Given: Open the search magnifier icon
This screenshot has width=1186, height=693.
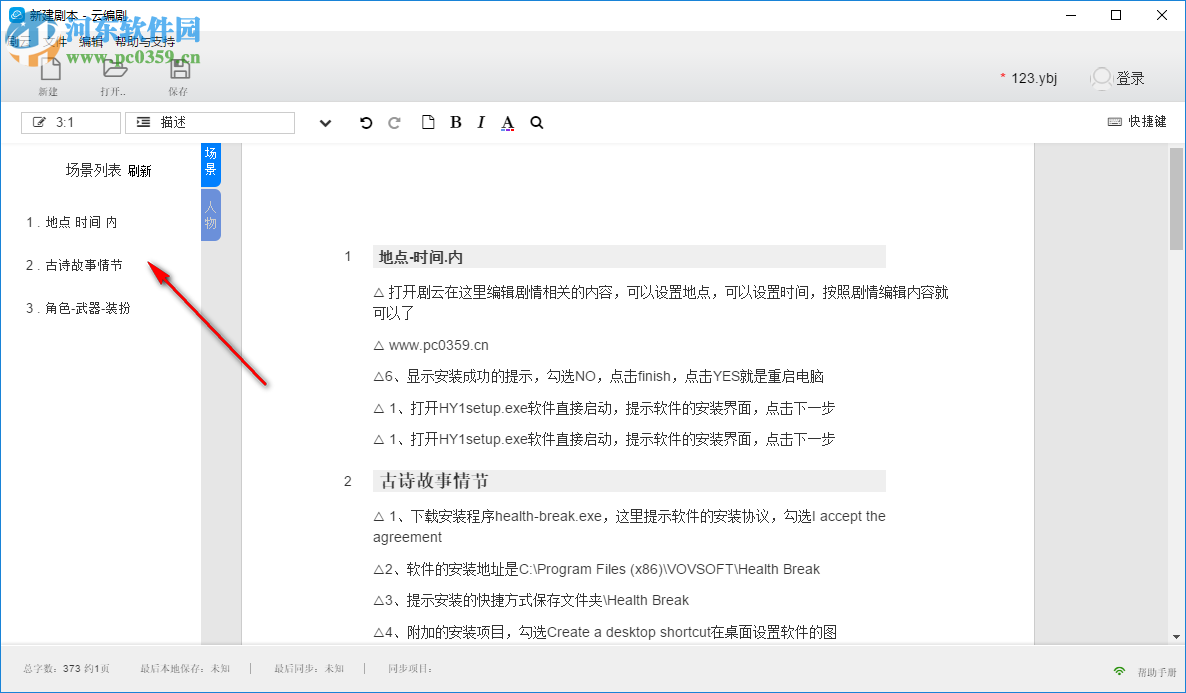Looking at the screenshot, I should [536, 122].
